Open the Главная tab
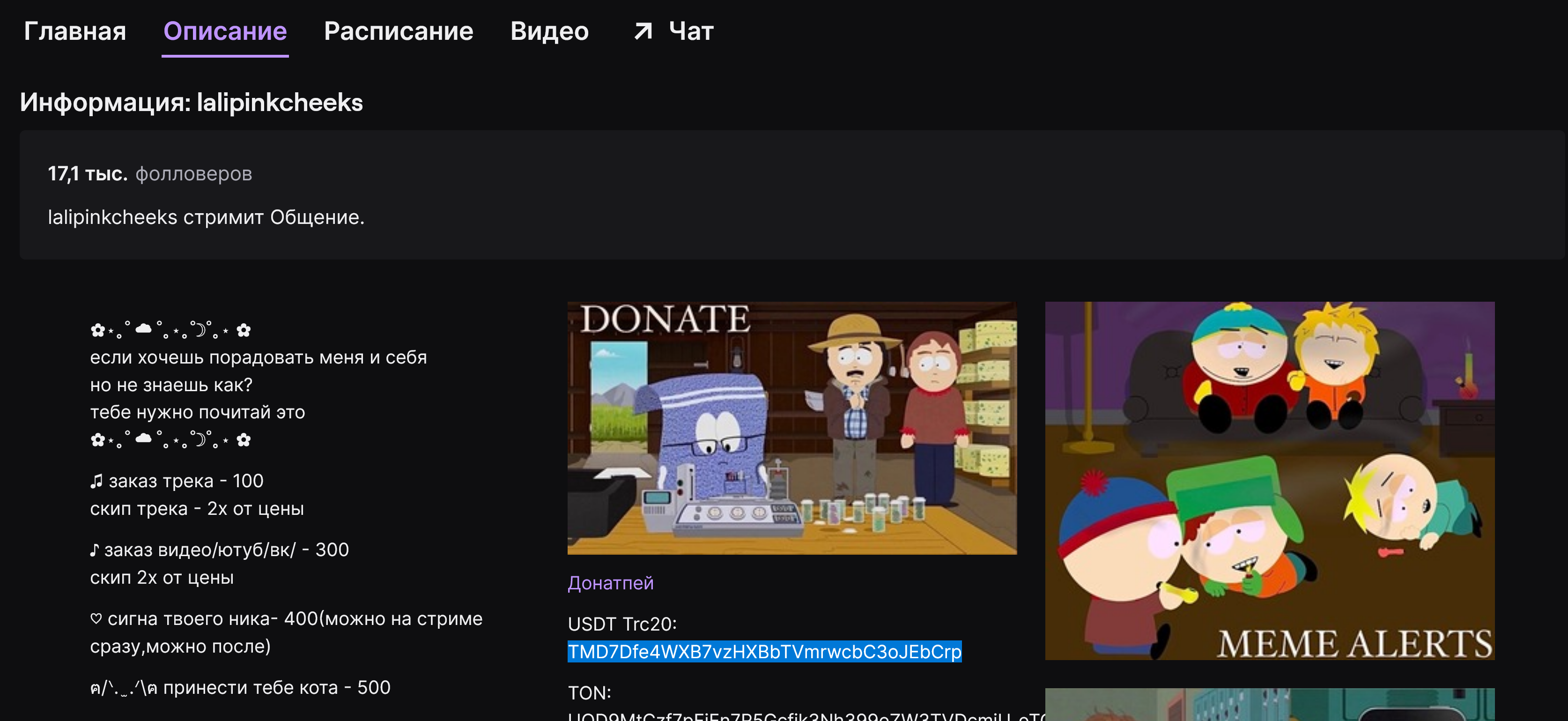The width and height of the screenshot is (1568, 721). [75, 31]
